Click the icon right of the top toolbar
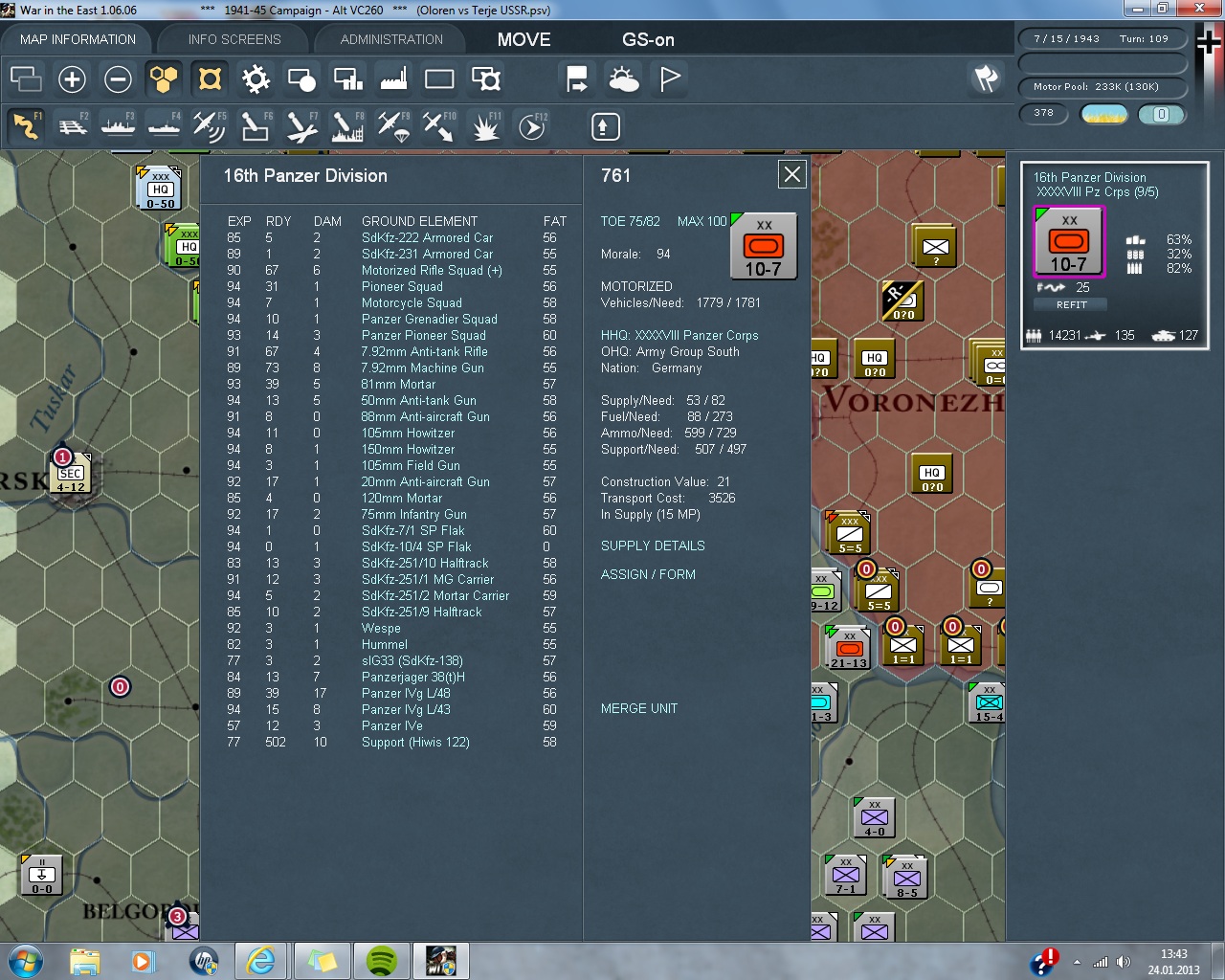 pyautogui.click(x=986, y=78)
